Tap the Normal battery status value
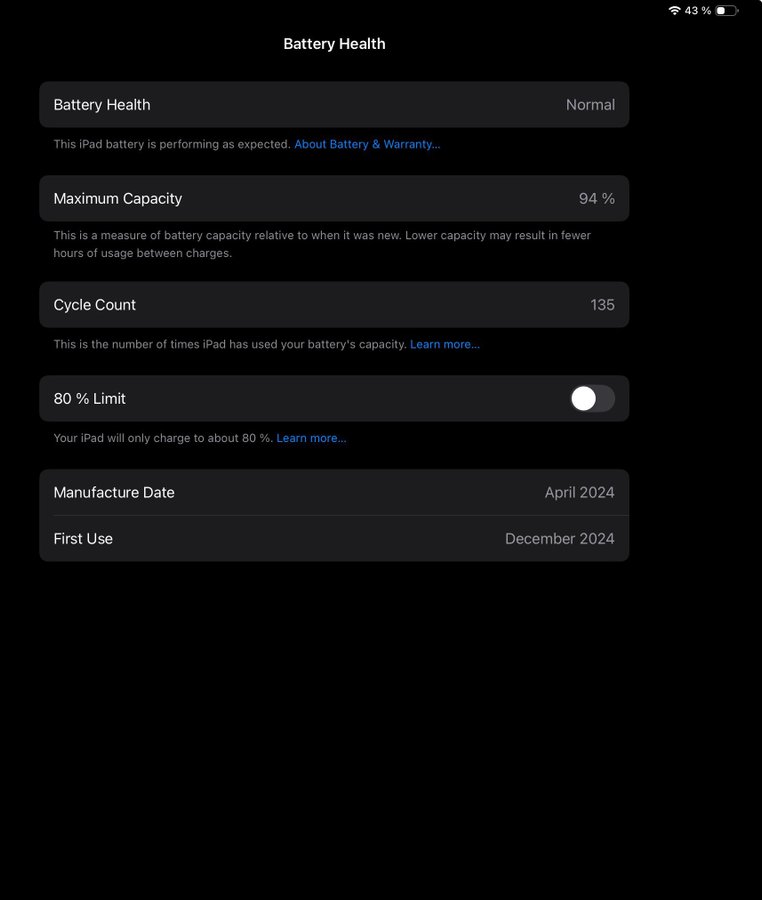The height and width of the screenshot is (900, 762). click(590, 105)
